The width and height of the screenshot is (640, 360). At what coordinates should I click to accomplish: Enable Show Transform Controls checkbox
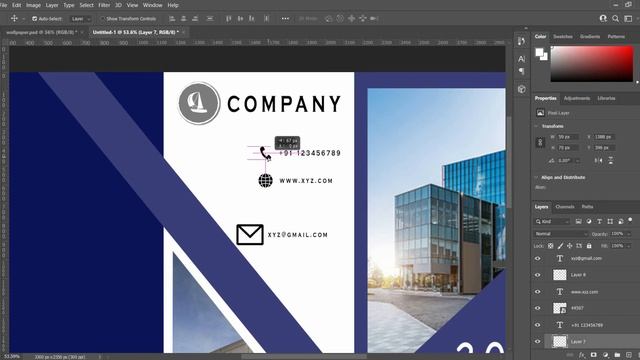(x=102, y=19)
